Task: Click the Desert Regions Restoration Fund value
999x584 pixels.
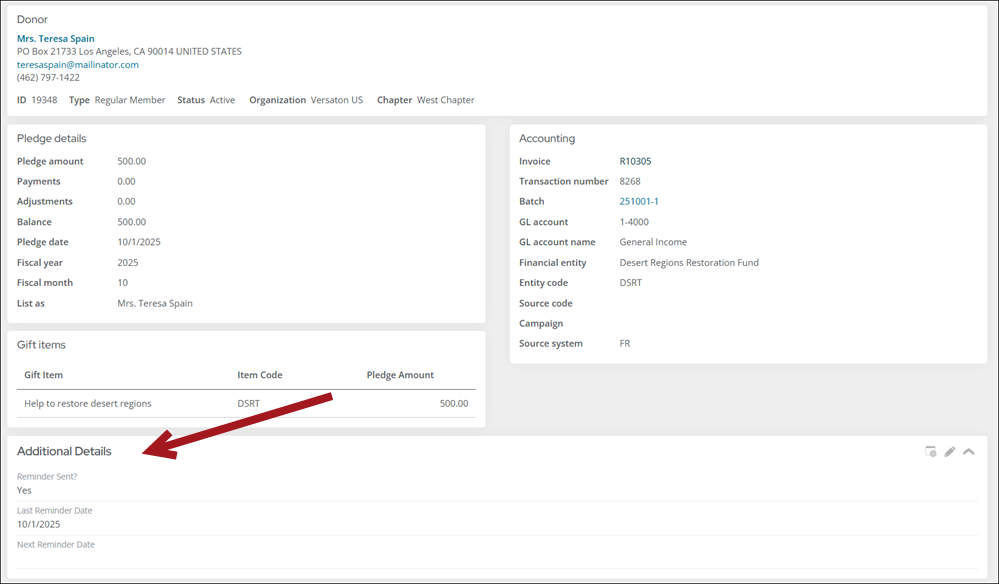Action: click(689, 263)
